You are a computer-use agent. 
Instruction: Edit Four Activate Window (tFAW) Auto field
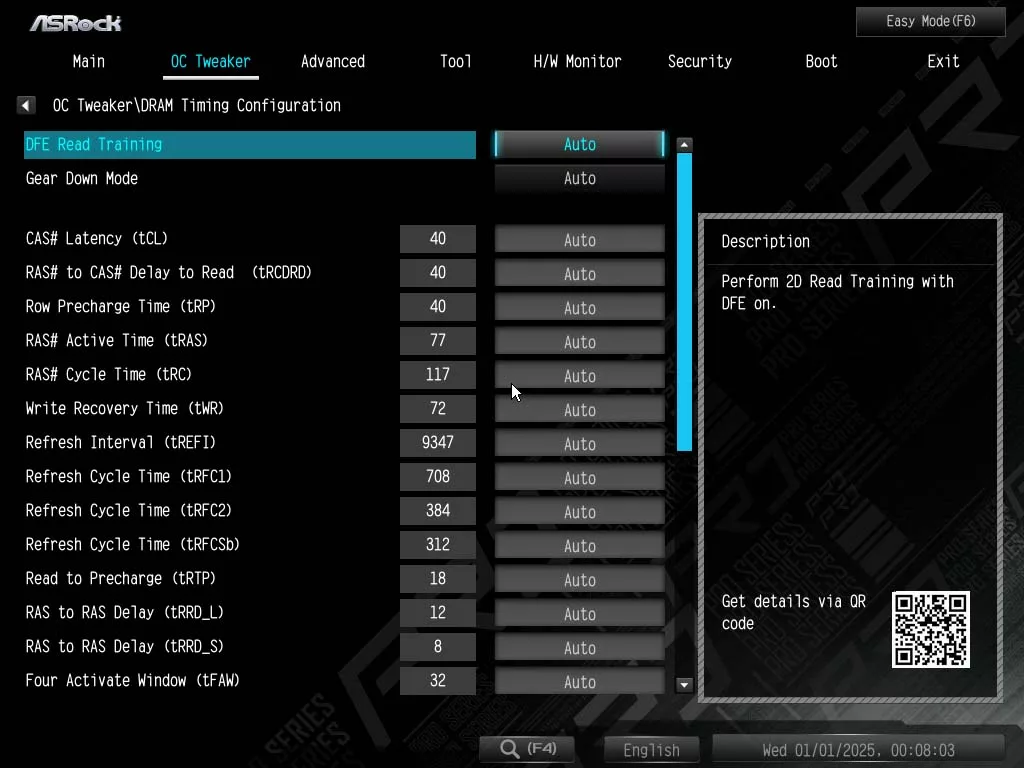579,681
